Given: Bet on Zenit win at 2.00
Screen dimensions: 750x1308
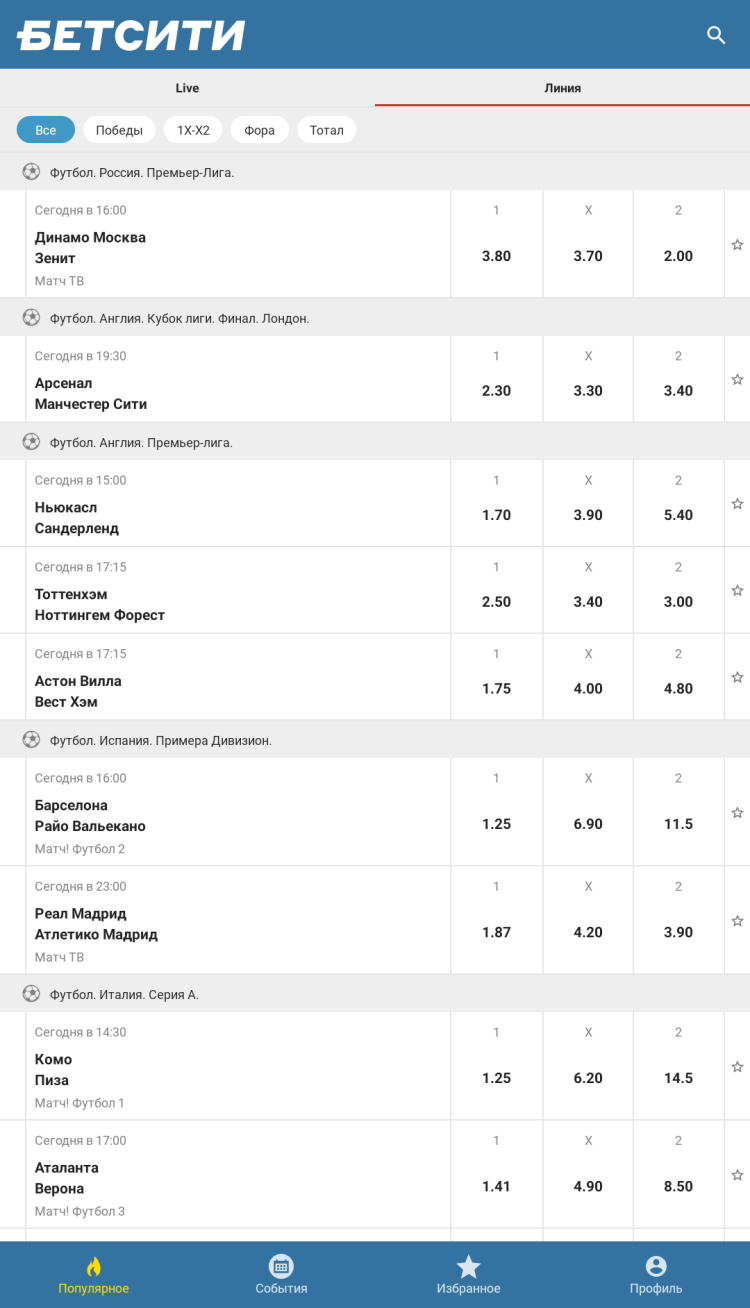Looking at the screenshot, I should (678, 256).
